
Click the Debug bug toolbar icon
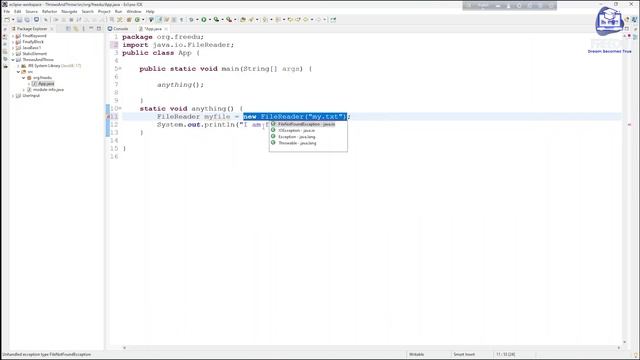click(x=191, y=20)
